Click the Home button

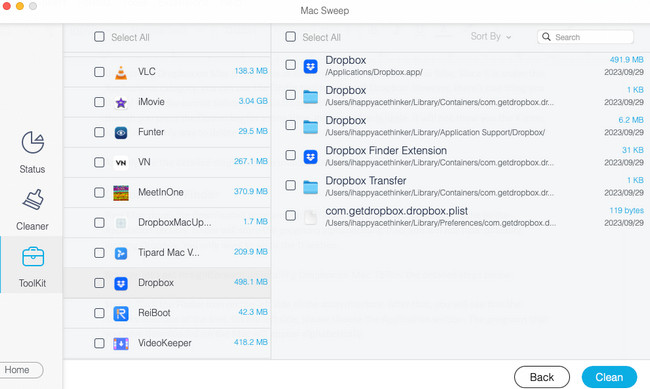click(21, 370)
